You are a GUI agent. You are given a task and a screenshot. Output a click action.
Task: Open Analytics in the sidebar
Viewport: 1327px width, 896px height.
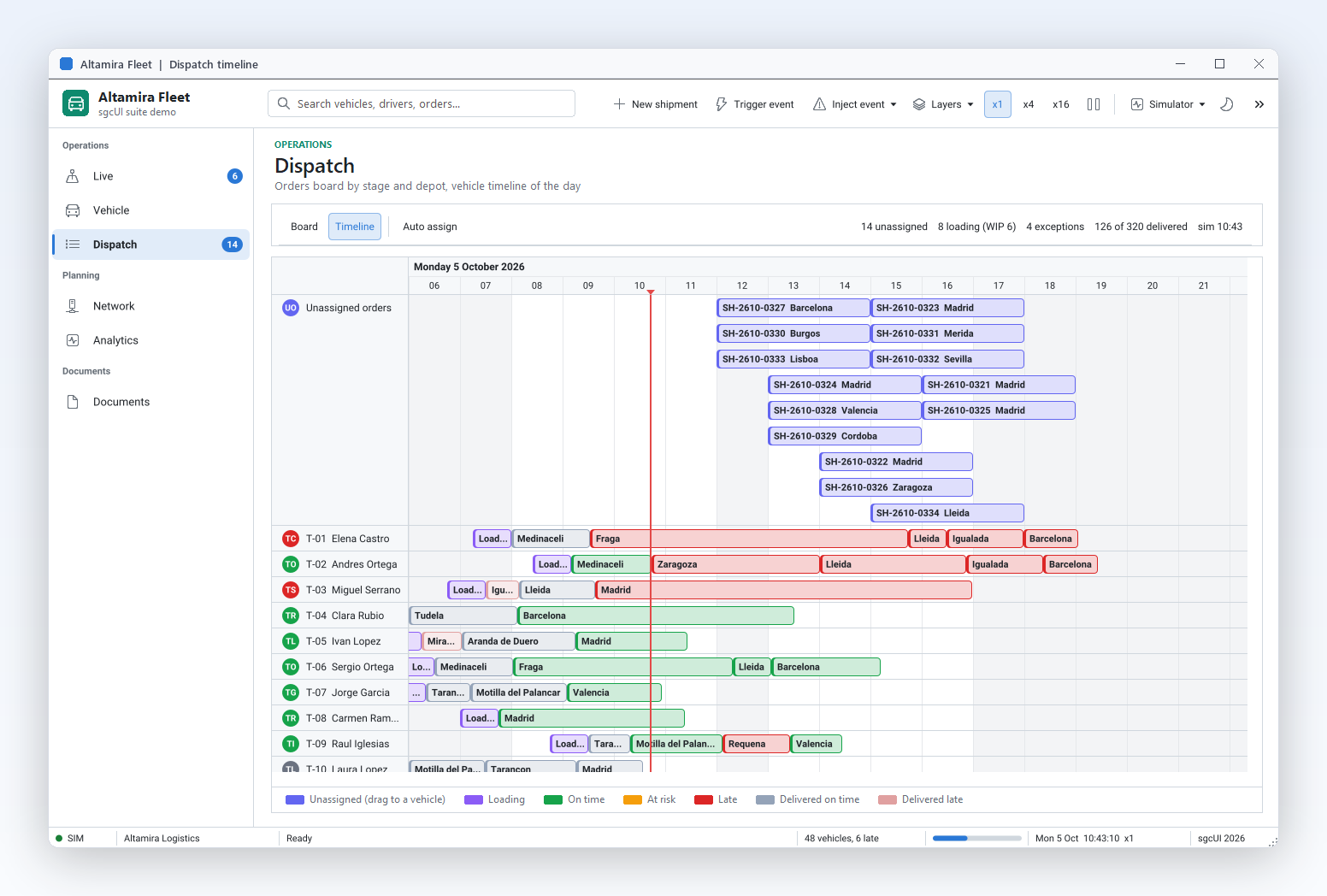point(150,340)
